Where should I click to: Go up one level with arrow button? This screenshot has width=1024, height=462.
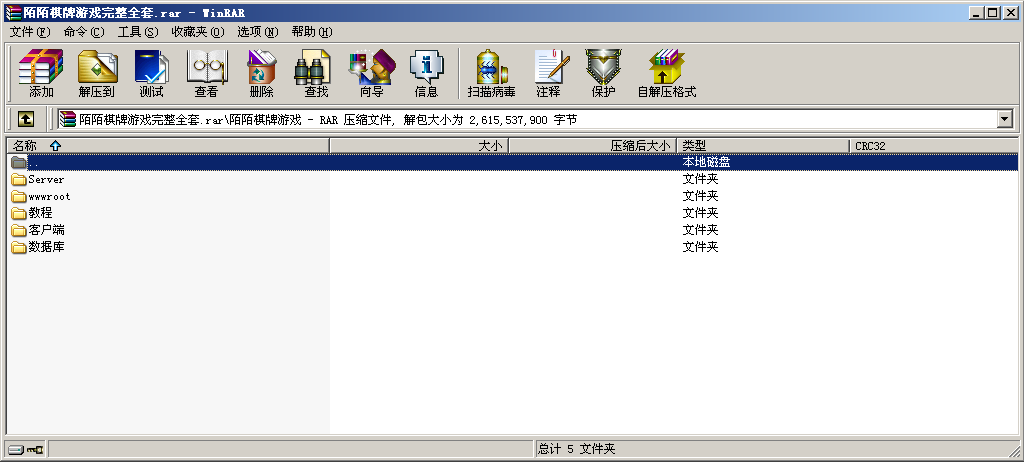(26, 119)
